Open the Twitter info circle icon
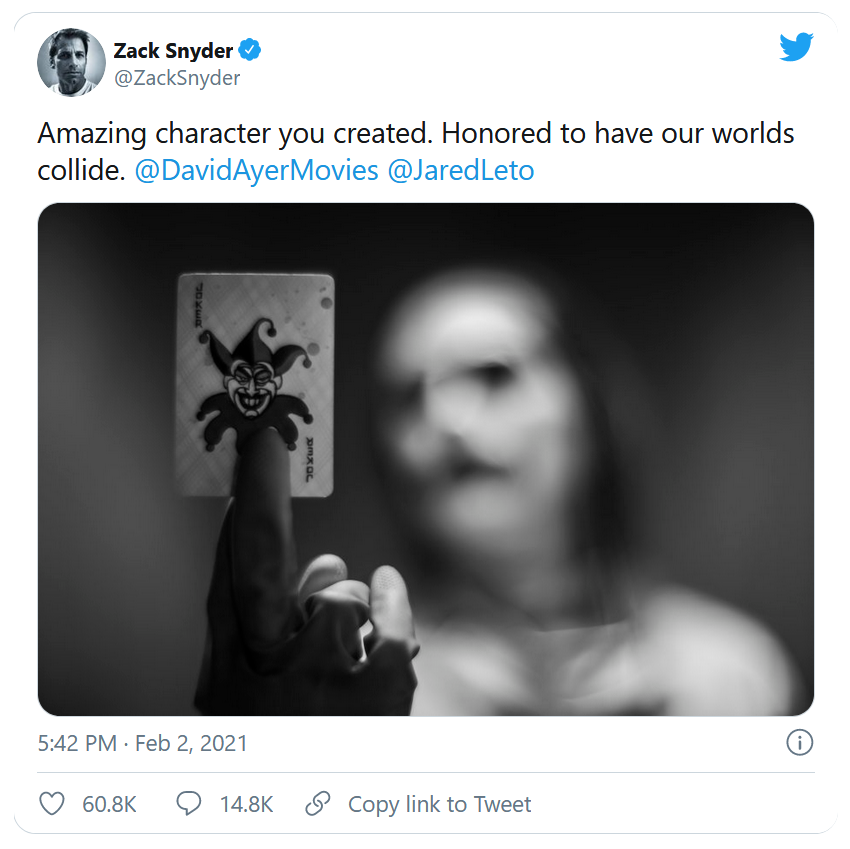 point(799,743)
